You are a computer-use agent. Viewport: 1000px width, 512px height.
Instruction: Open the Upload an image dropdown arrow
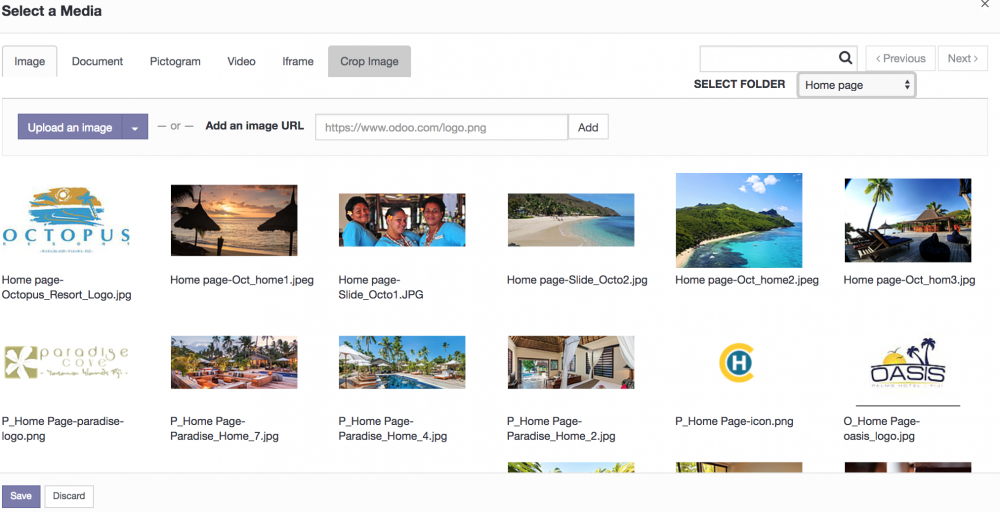pos(135,128)
